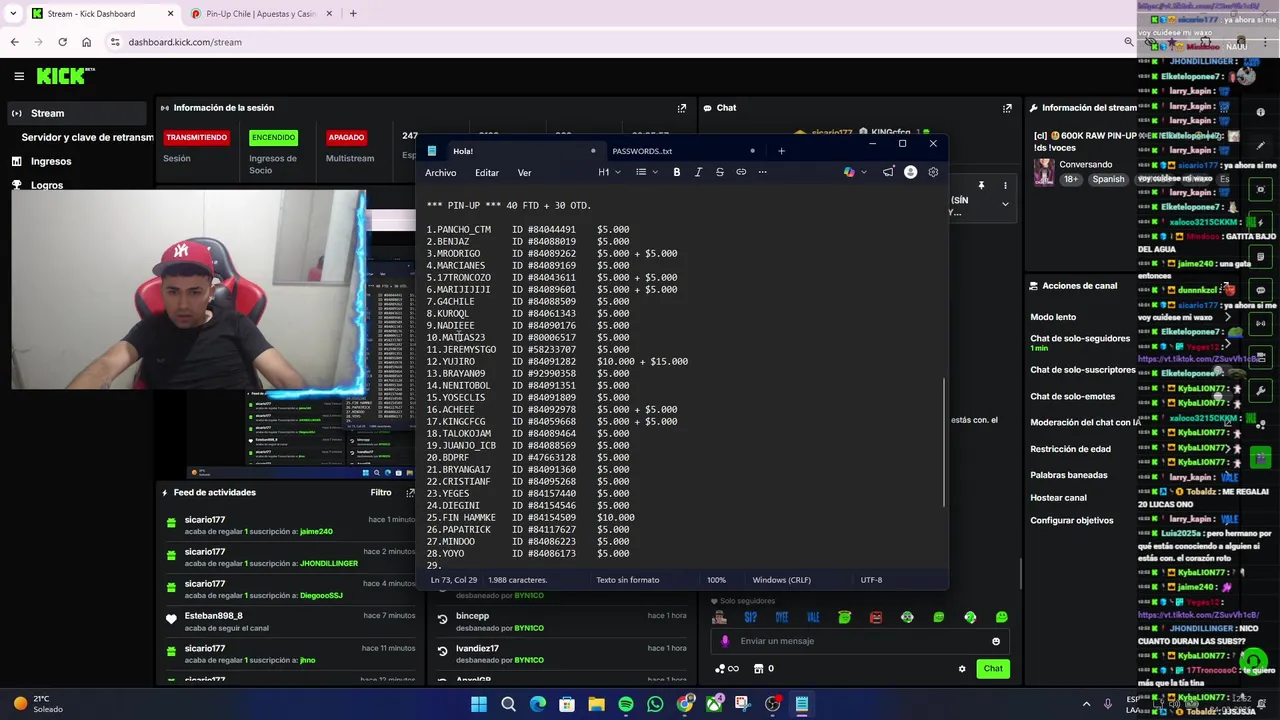
Task: Open Modo lento setting
Action: [1053, 317]
